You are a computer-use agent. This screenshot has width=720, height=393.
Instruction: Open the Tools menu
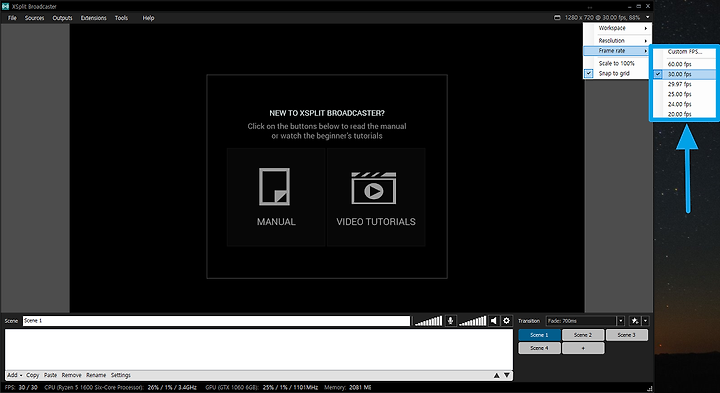(x=121, y=18)
